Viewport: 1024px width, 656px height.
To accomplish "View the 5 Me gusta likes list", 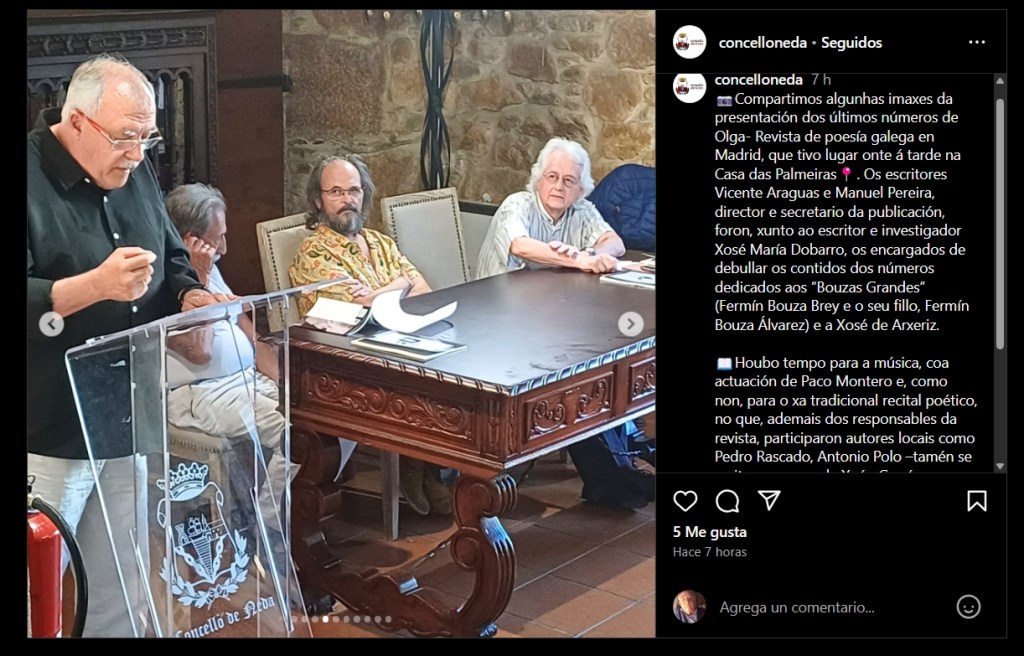I will coord(710,532).
